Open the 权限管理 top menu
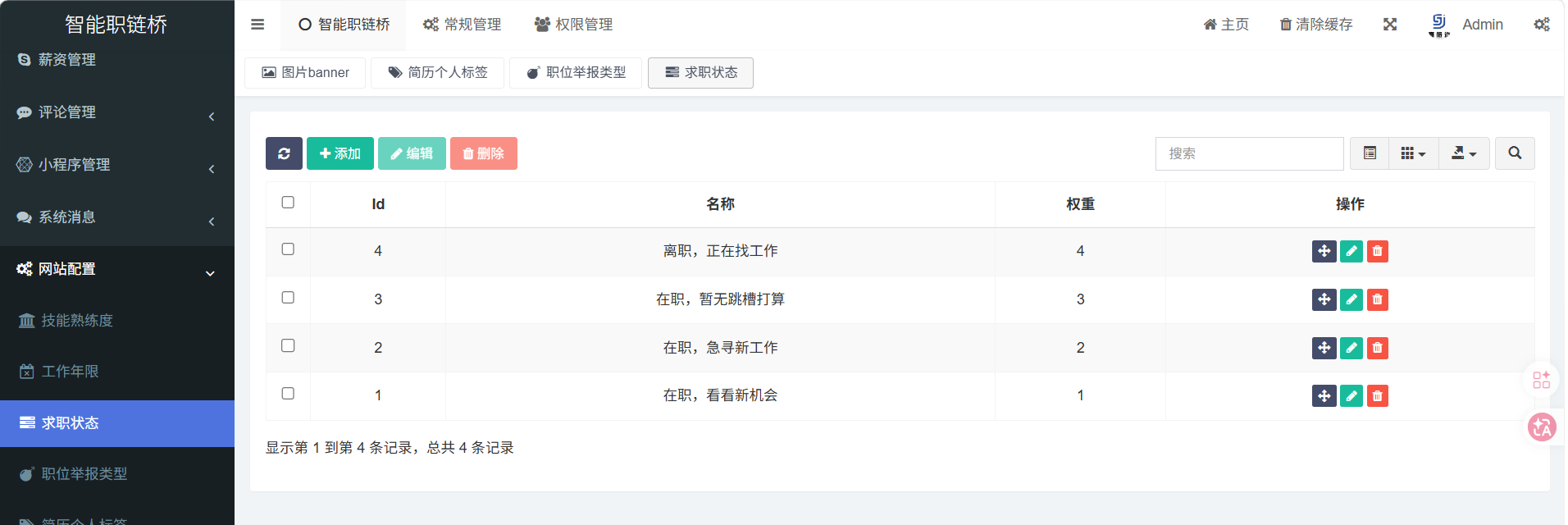1568x525 pixels. [x=573, y=25]
